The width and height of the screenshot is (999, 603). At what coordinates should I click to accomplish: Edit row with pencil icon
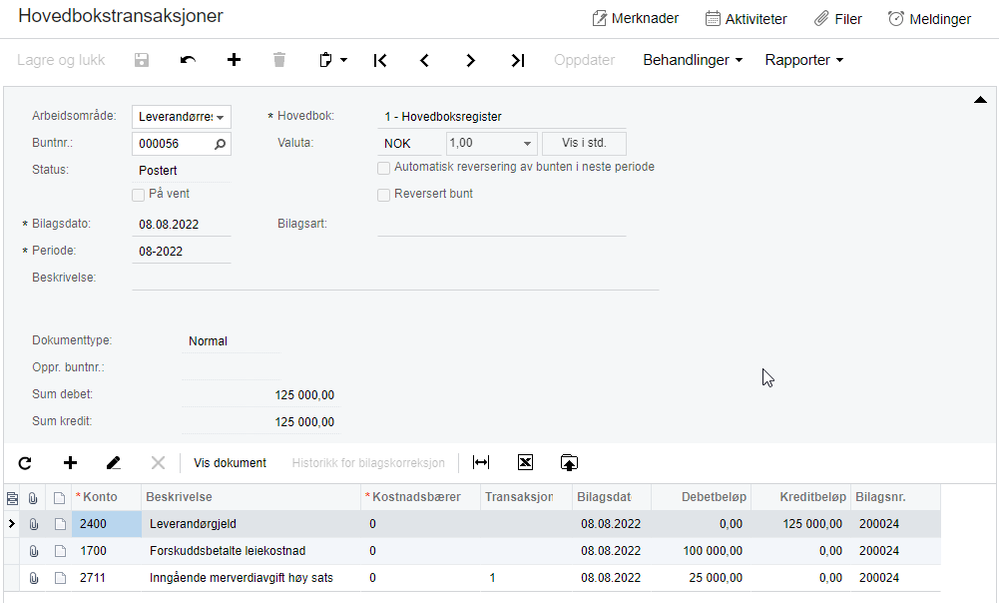coord(113,463)
